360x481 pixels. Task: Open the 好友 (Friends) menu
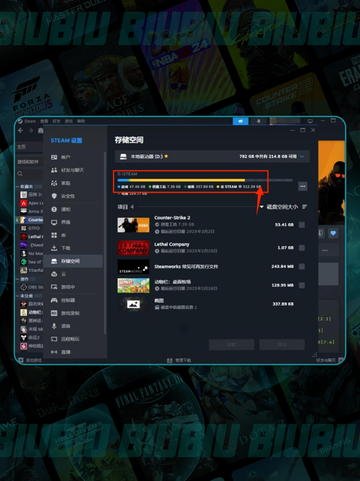[x=56, y=121]
